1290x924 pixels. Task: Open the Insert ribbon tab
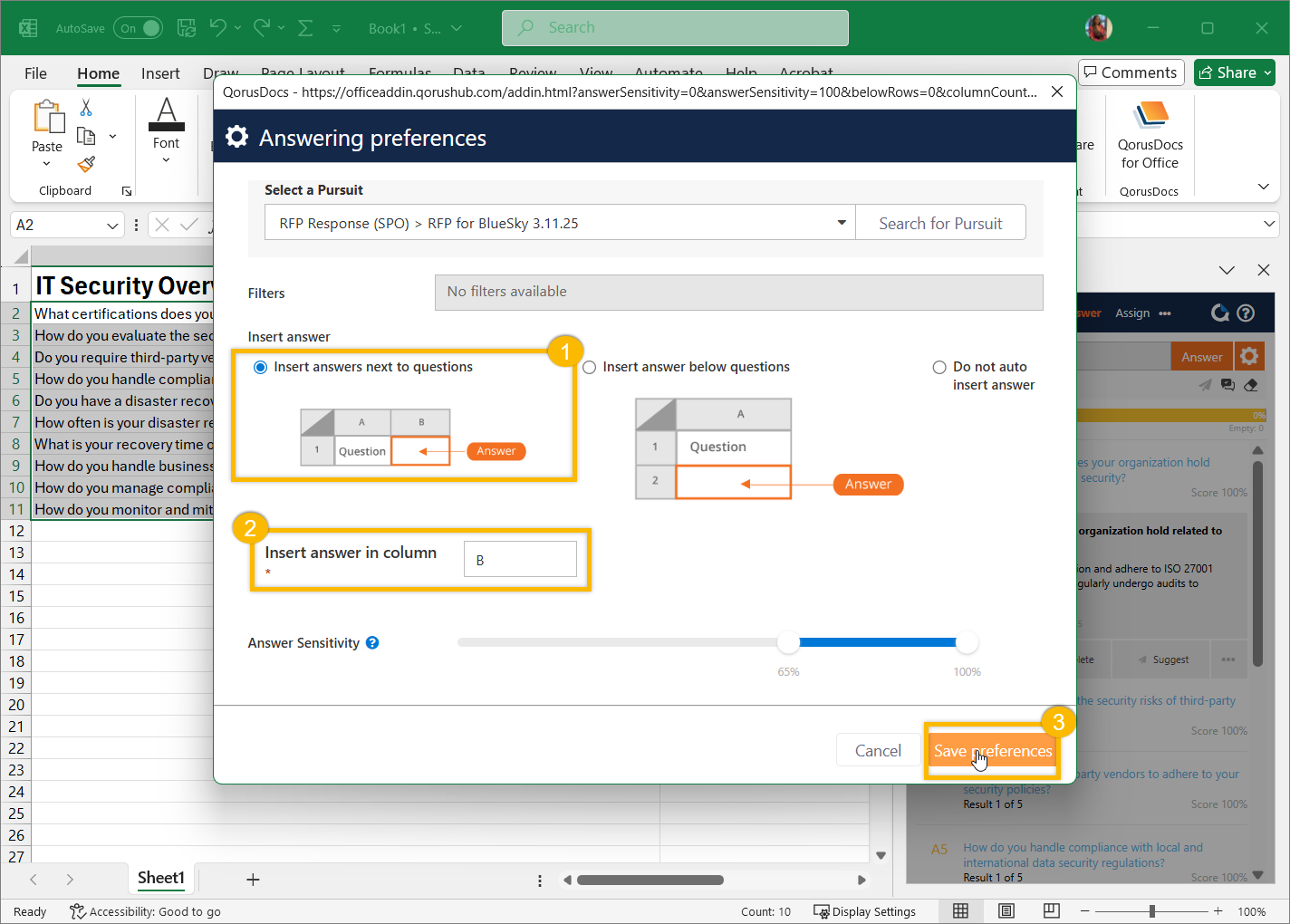tap(160, 73)
